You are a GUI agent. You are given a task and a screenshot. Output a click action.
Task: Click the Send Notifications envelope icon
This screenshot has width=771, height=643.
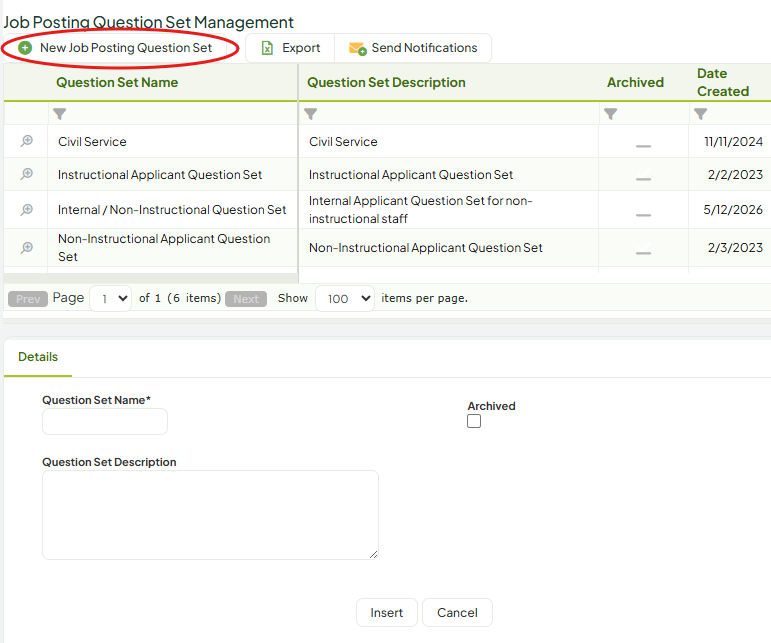click(x=357, y=48)
